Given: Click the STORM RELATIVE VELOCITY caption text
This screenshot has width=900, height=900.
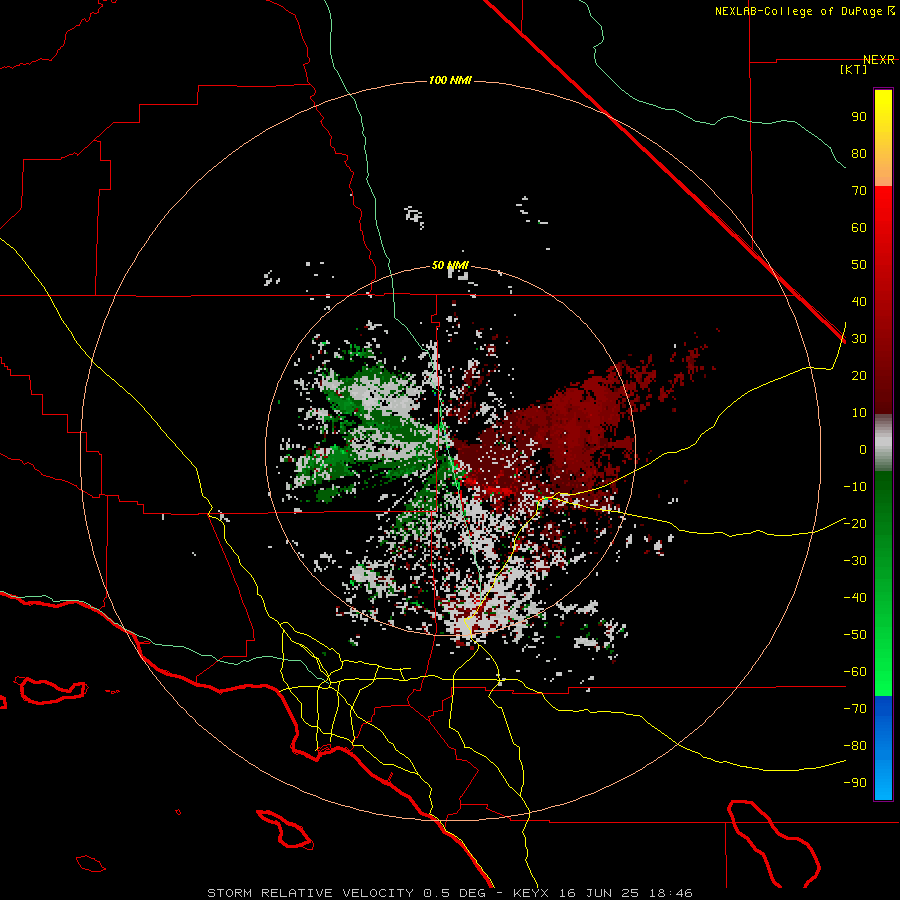Looking at the screenshot, I should coord(310,893).
